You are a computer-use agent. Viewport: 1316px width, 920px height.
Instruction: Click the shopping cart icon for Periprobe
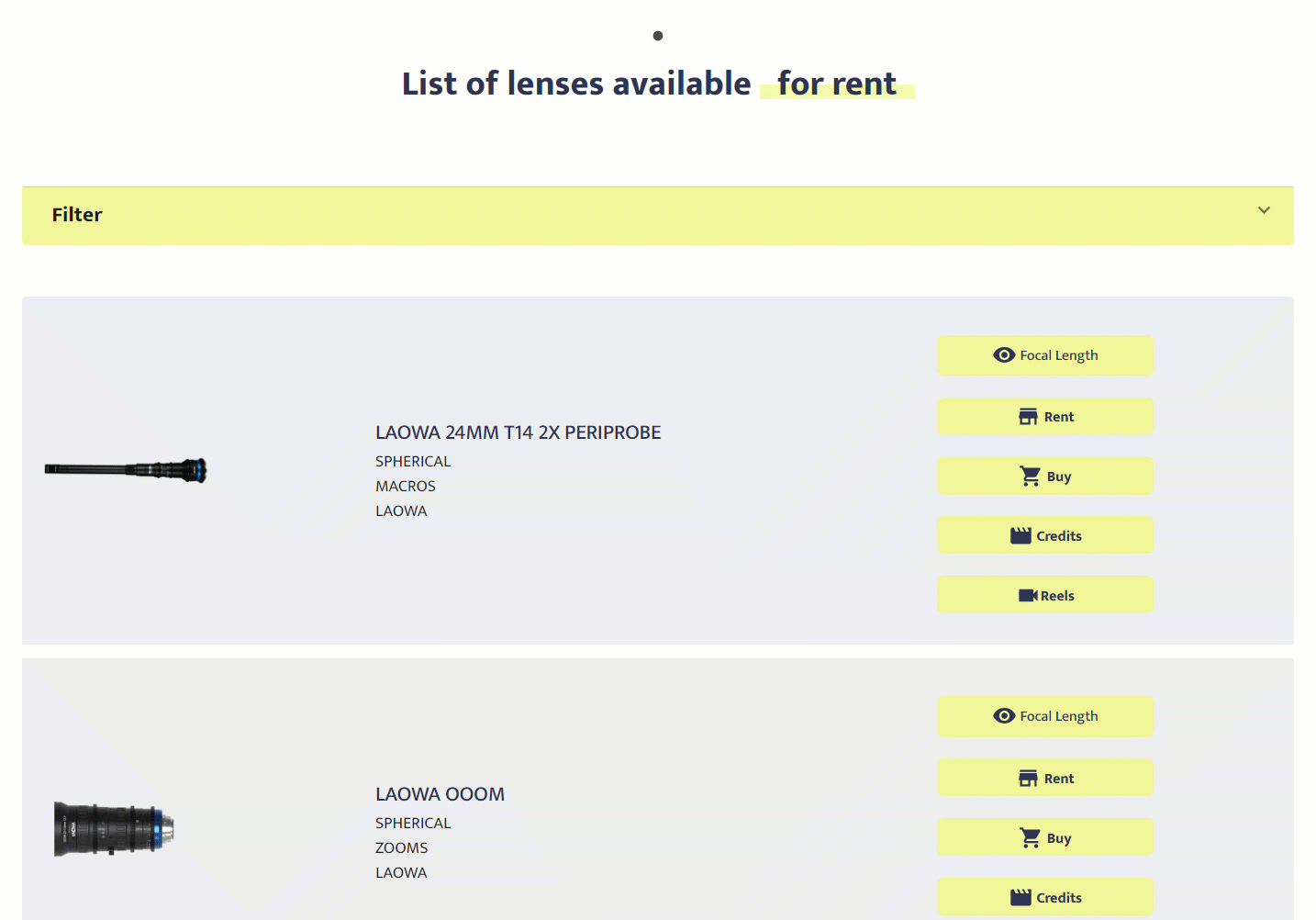1031,477
